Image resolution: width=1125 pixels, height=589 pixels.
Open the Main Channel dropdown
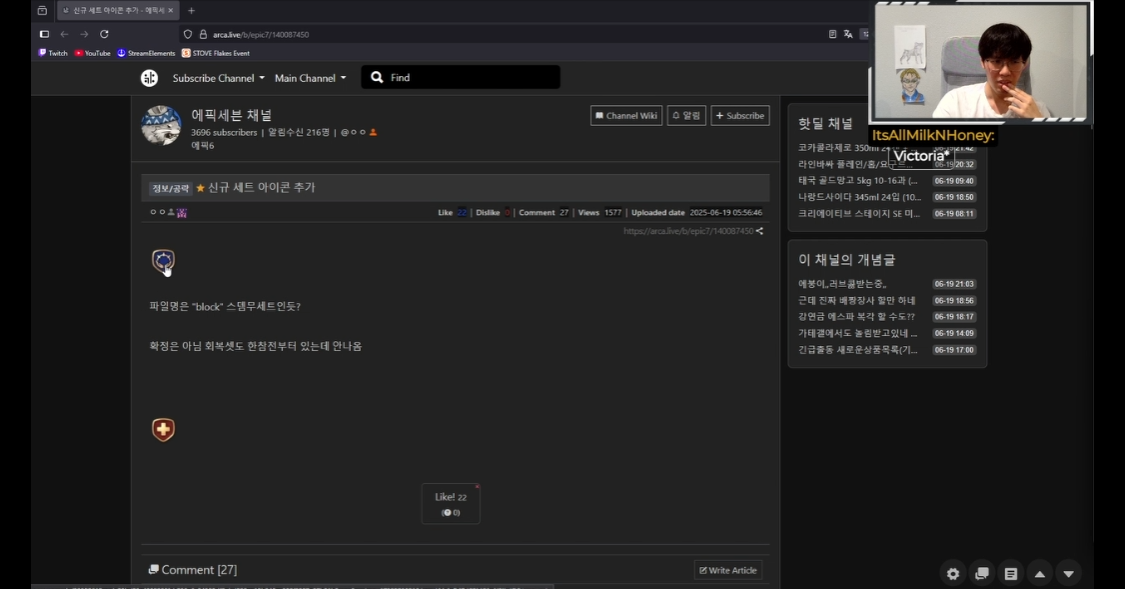(x=310, y=77)
